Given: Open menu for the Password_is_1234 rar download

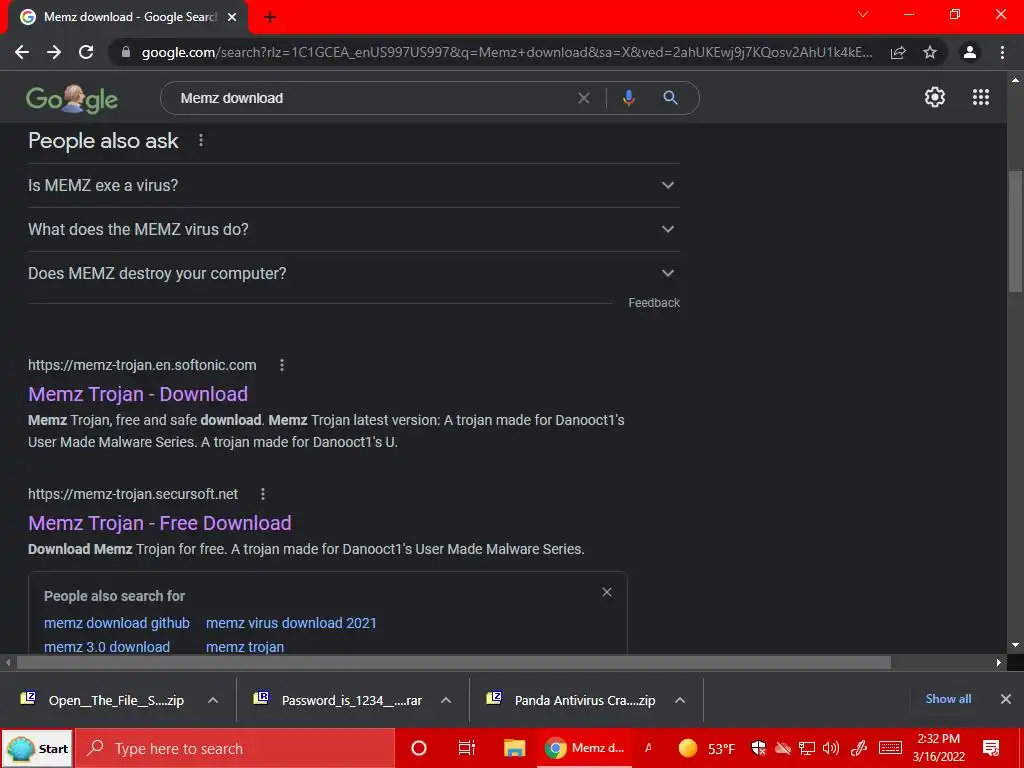Looking at the screenshot, I should point(446,700).
